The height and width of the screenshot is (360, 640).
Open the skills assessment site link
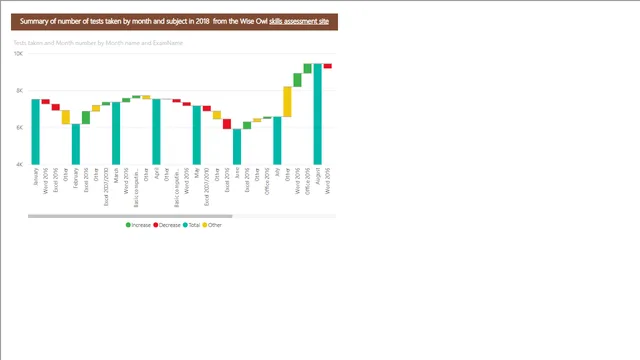click(299, 21)
